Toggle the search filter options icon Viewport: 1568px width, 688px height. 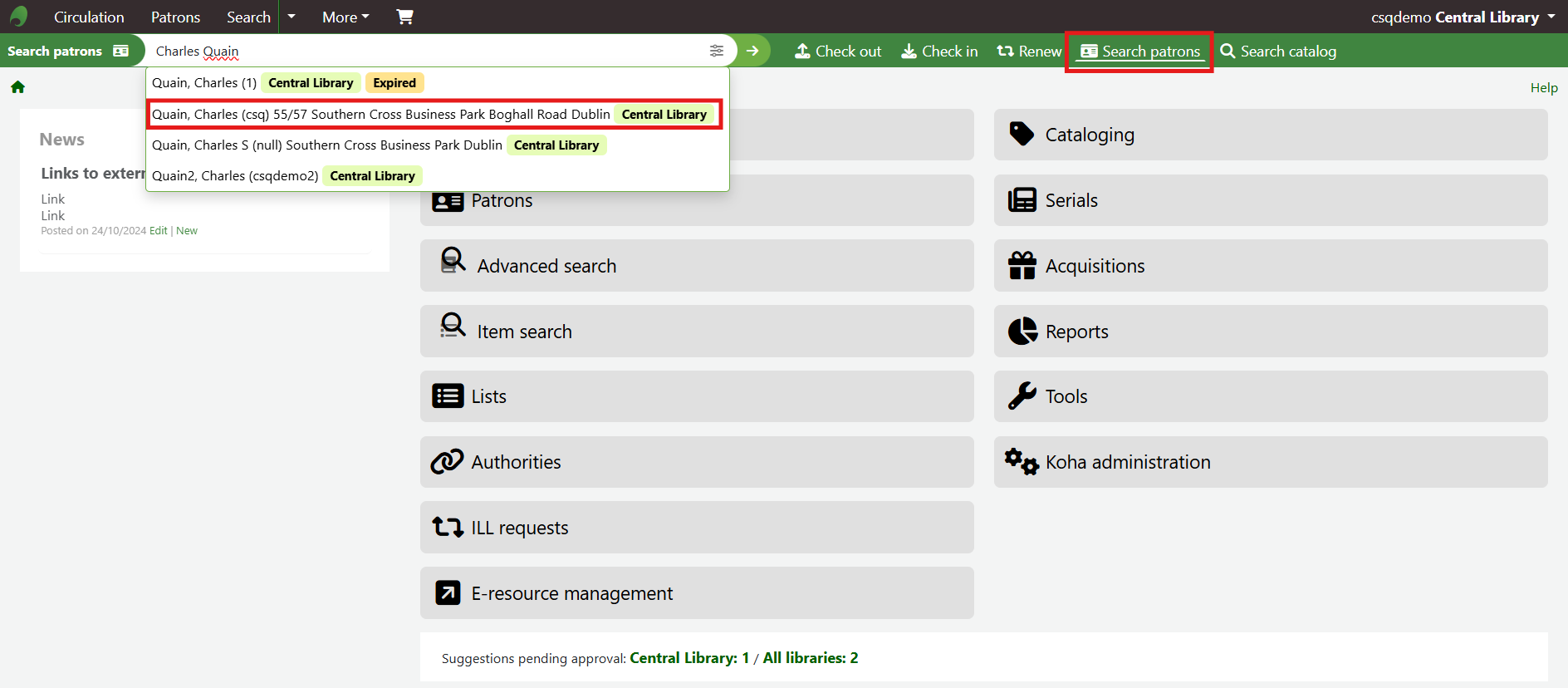[717, 51]
